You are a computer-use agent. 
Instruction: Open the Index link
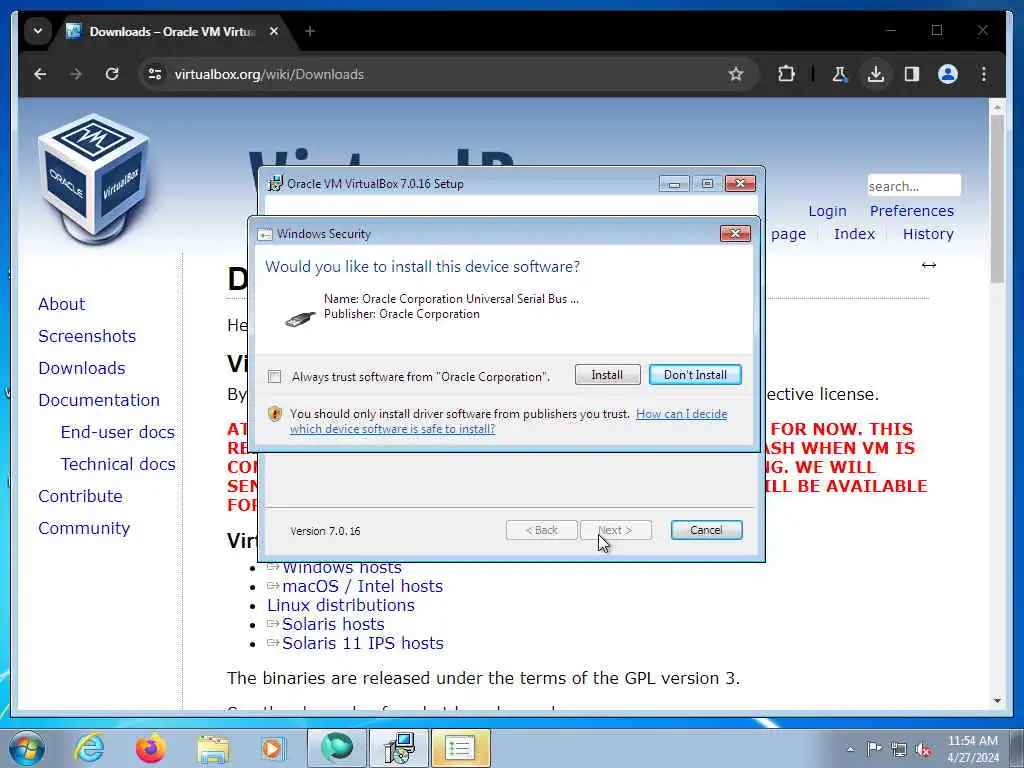[x=854, y=234]
